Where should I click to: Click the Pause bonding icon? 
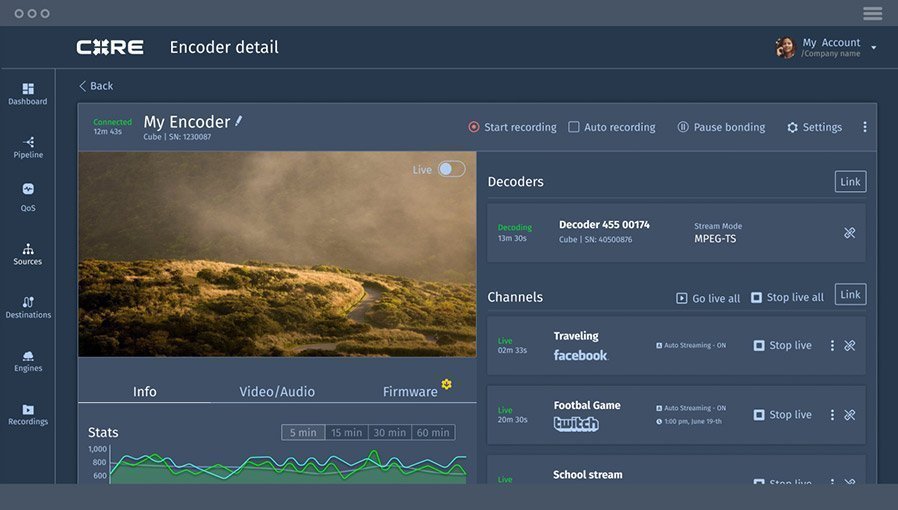(x=683, y=127)
